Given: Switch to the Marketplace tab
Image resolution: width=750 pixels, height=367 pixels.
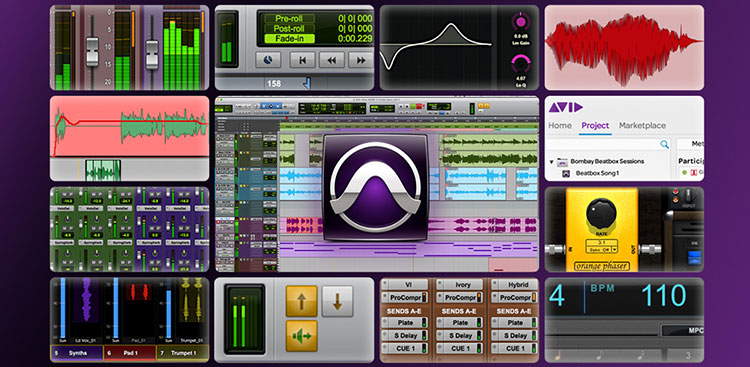Looking at the screenshot, I should click(x=642, y=125).
